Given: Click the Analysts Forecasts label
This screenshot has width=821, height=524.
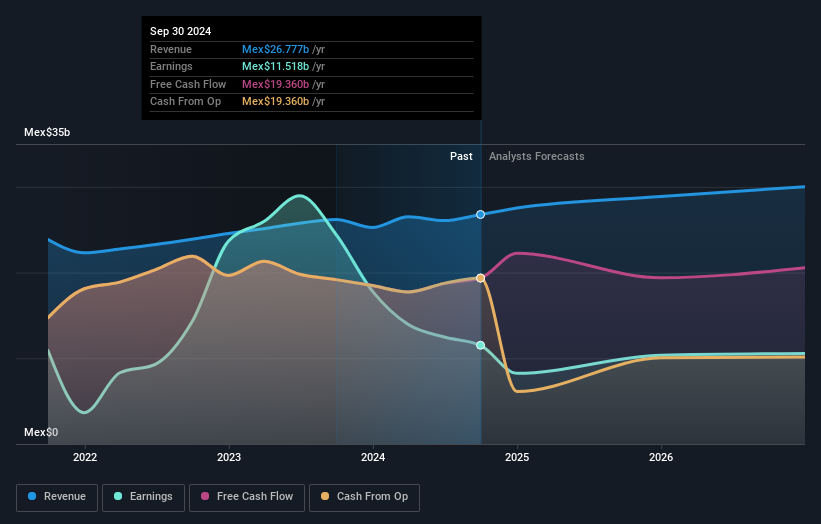Looking at the screenshot, I should tap(537, 157).
